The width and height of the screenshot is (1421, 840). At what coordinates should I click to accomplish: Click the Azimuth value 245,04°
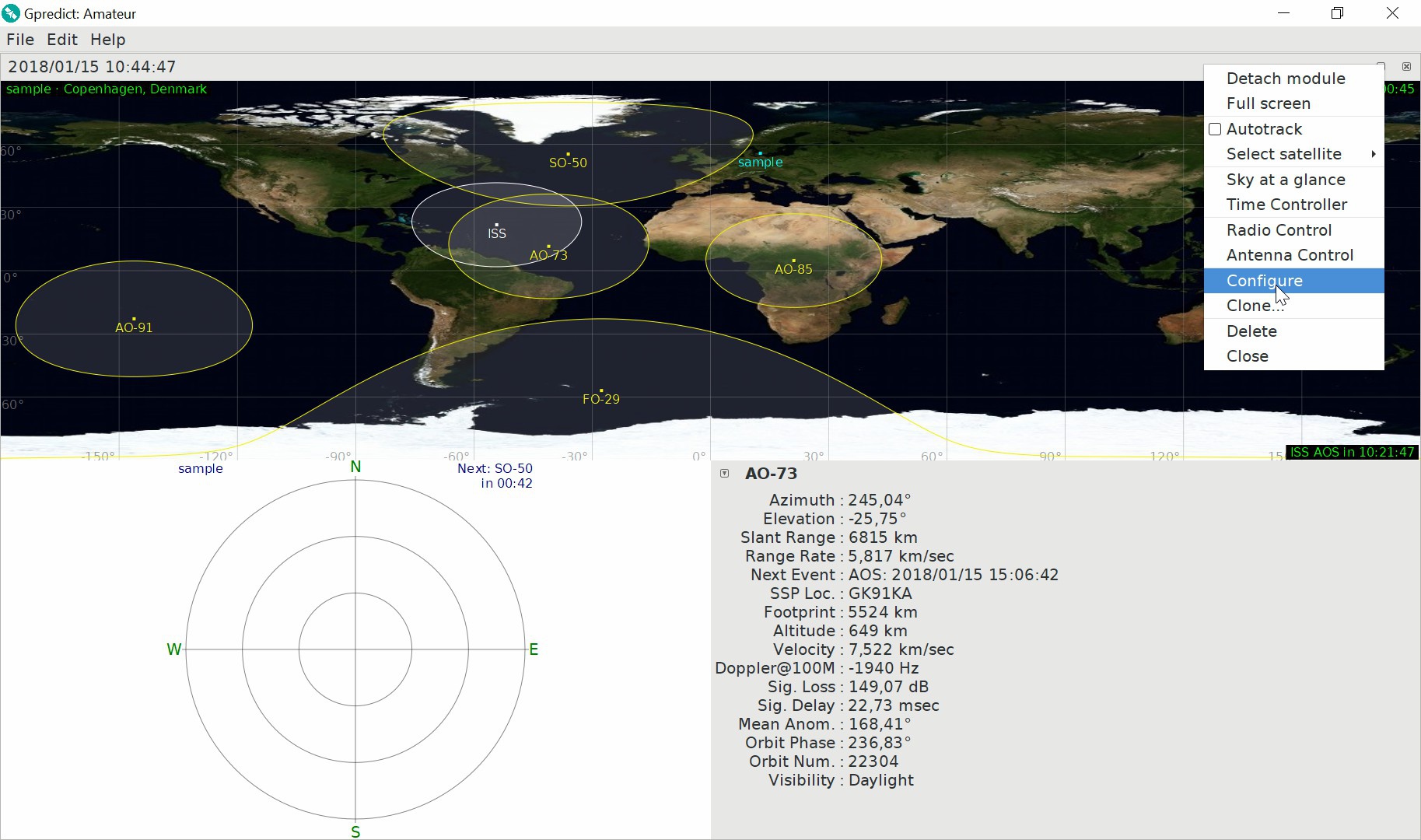coord(879,500)
